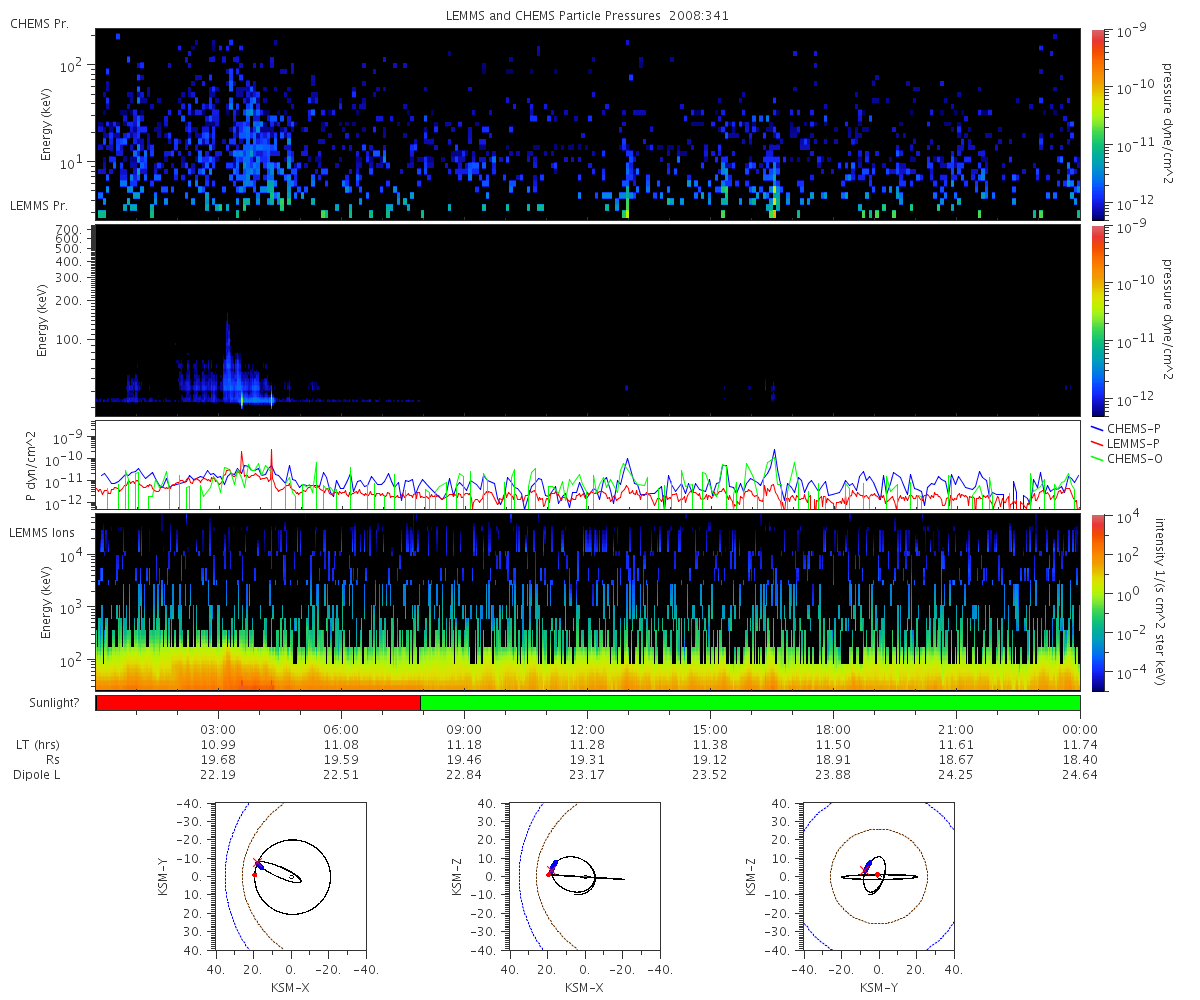Click the CHEMS pressure color bar at top right
The width and height of the screenshot is (1200, 1000).
pyautogui.click(x=1099, y=124)
